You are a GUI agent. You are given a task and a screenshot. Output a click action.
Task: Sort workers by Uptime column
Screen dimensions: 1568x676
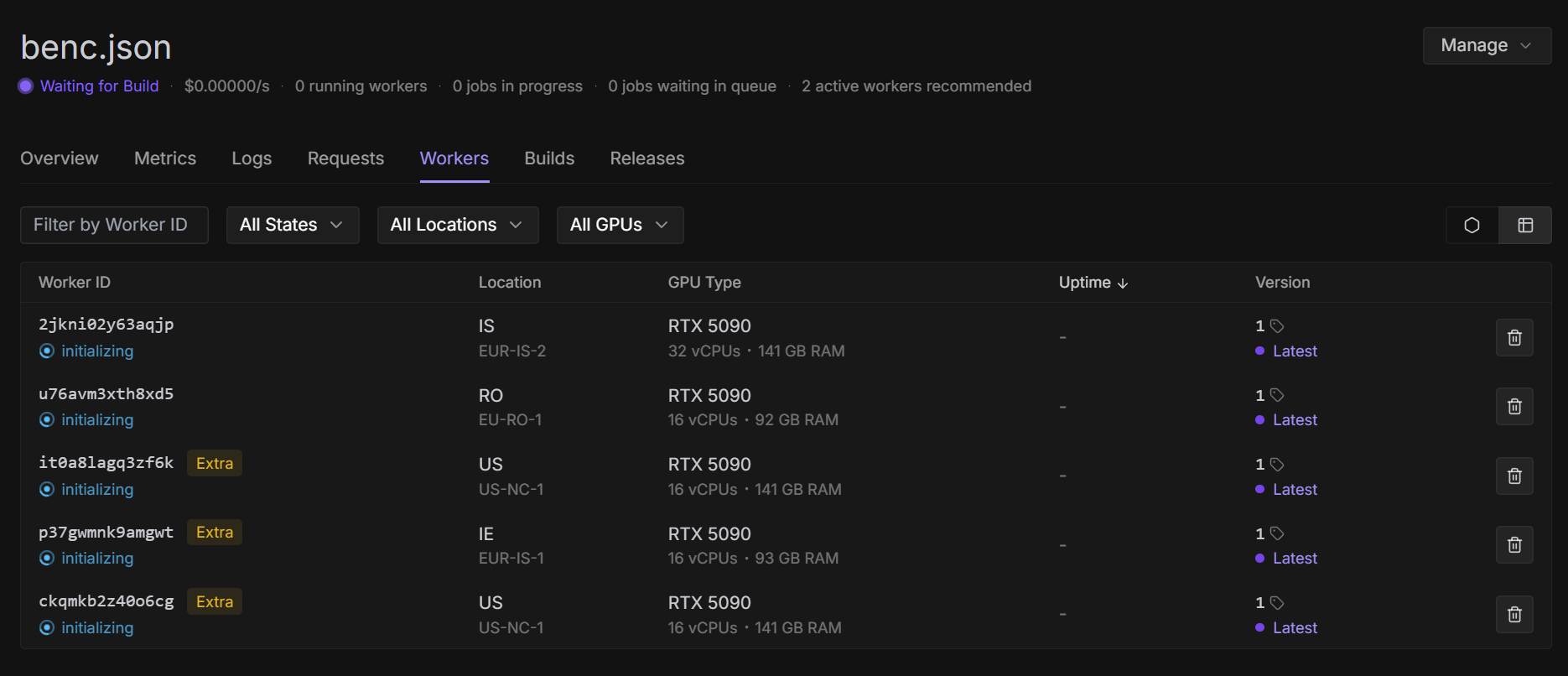1093,283
